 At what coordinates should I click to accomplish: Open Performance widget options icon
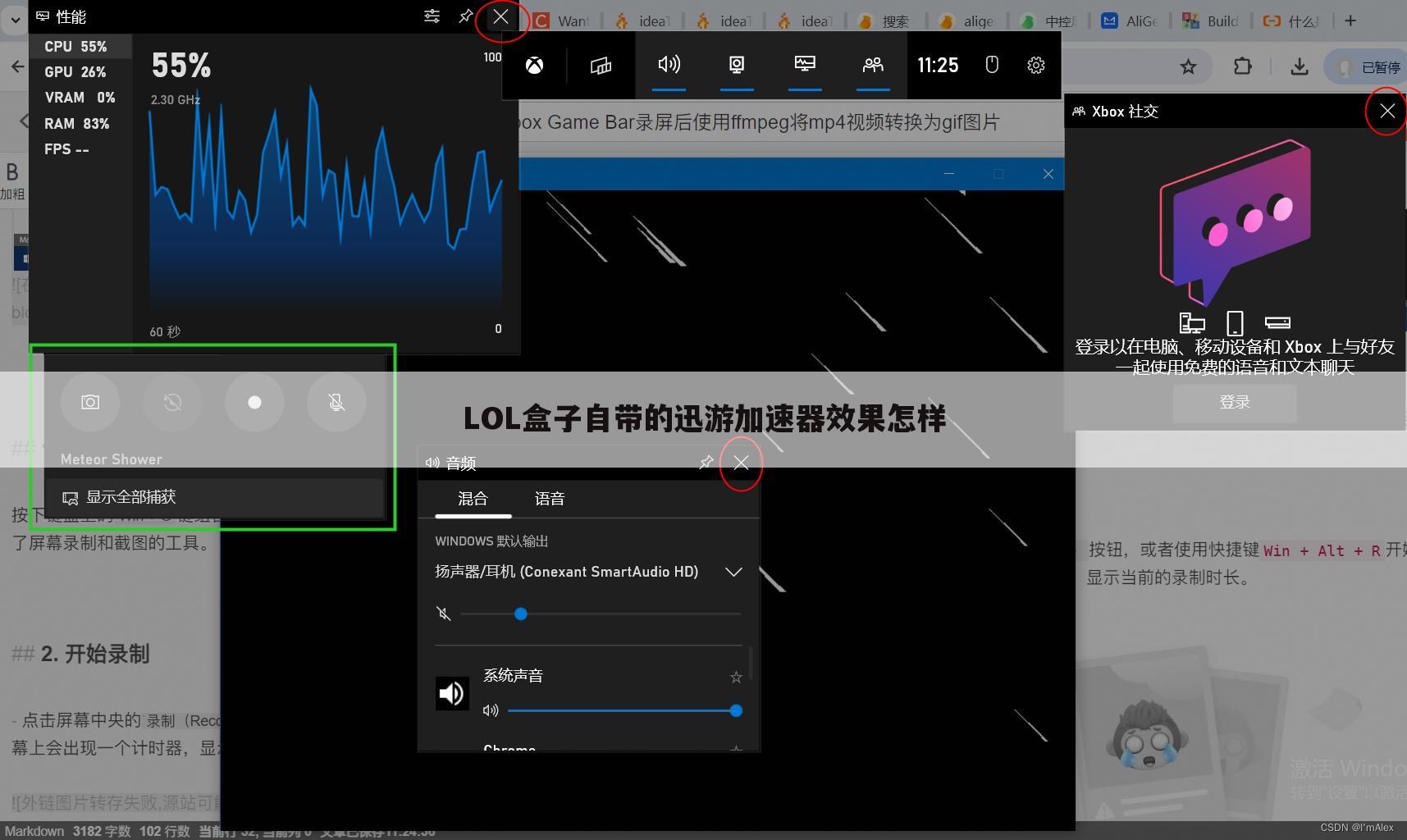pyautogui.click(x=432, y=16)
